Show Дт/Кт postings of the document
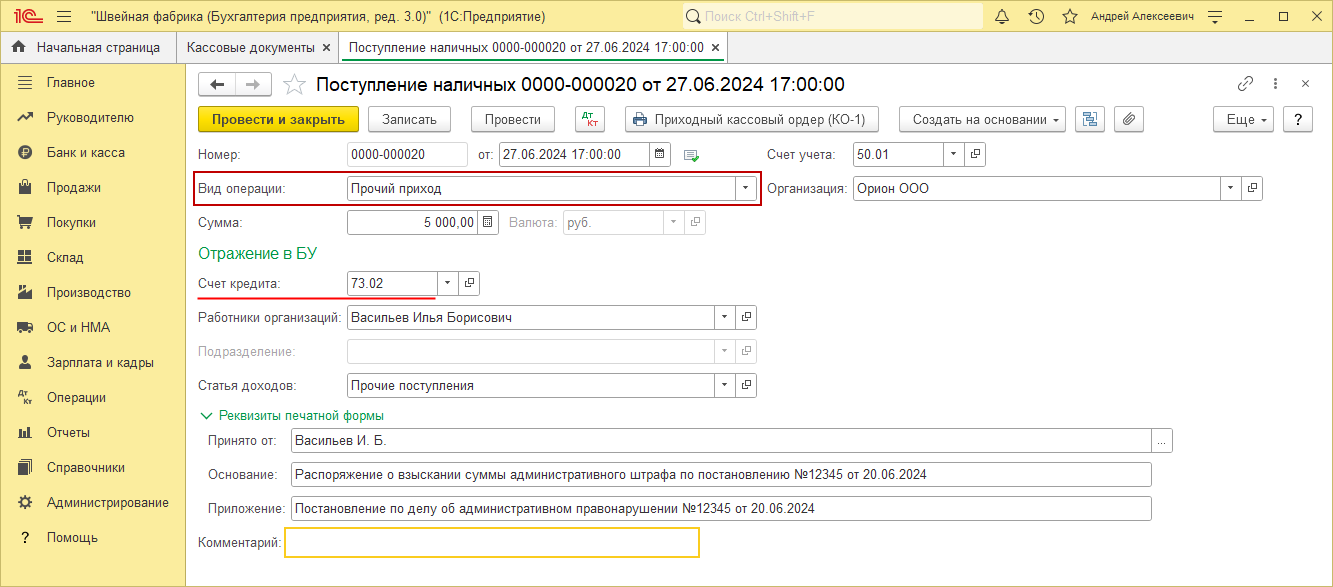Screen dimensions: 1333x587 click(590, 119)
